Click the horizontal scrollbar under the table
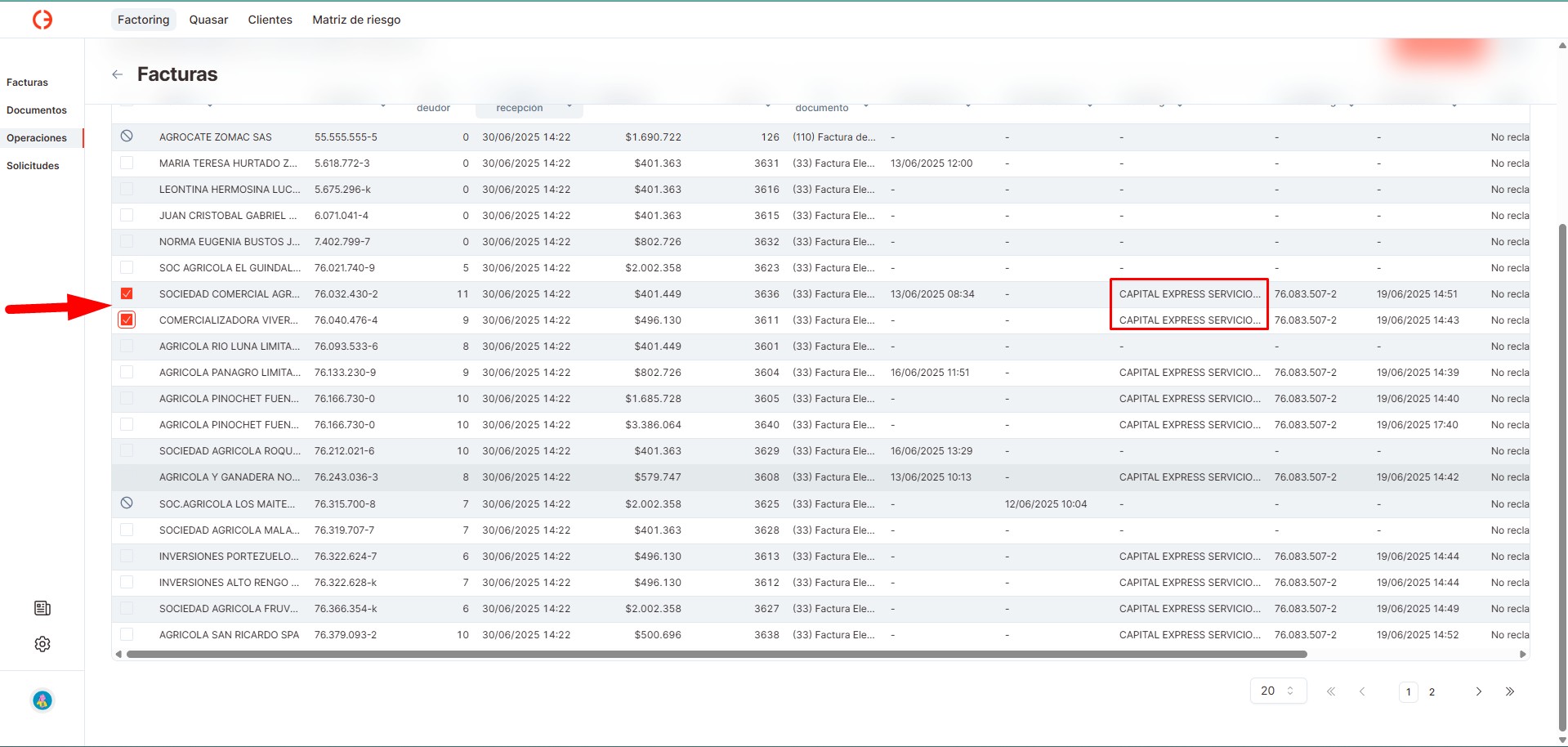1568x747 pixels. (x=716, y=654)
